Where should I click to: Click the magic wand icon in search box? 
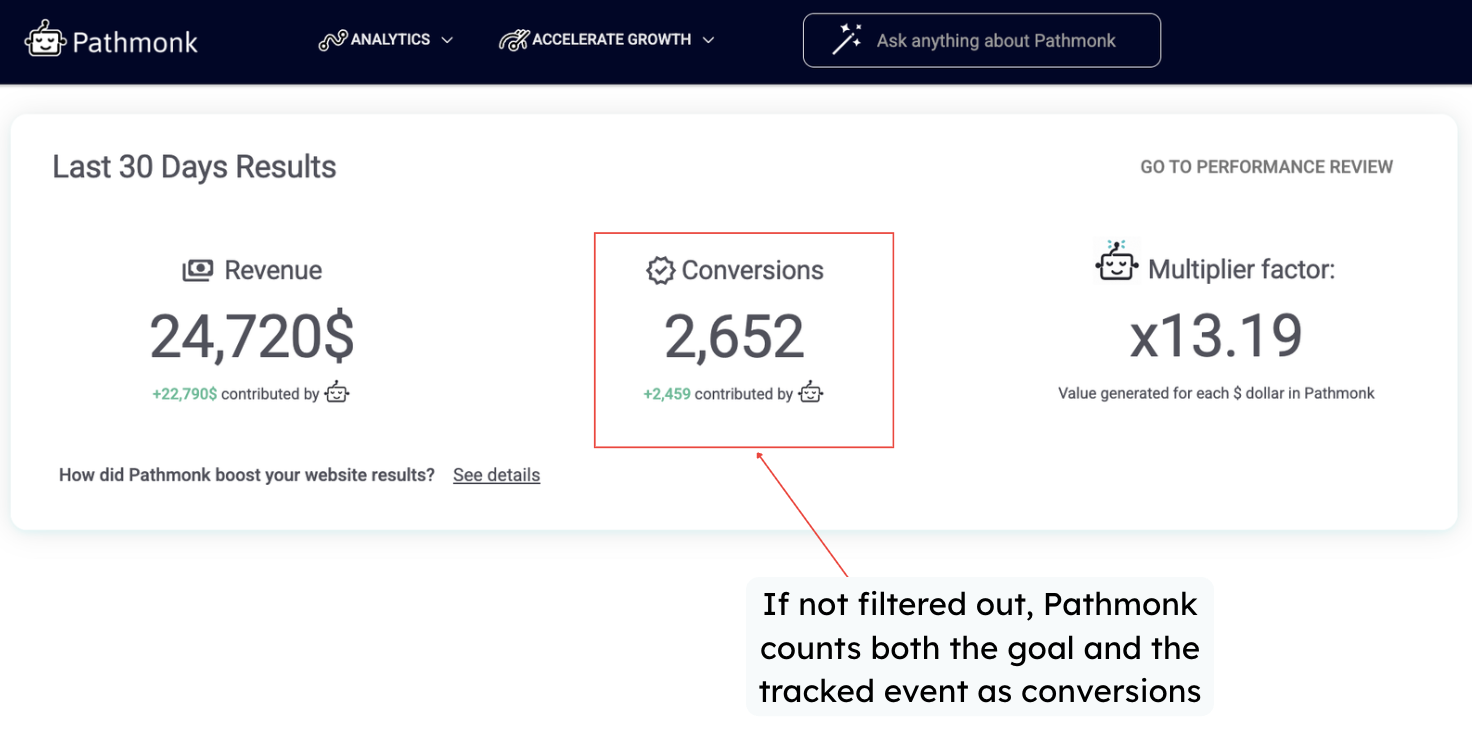click(846, 40)
